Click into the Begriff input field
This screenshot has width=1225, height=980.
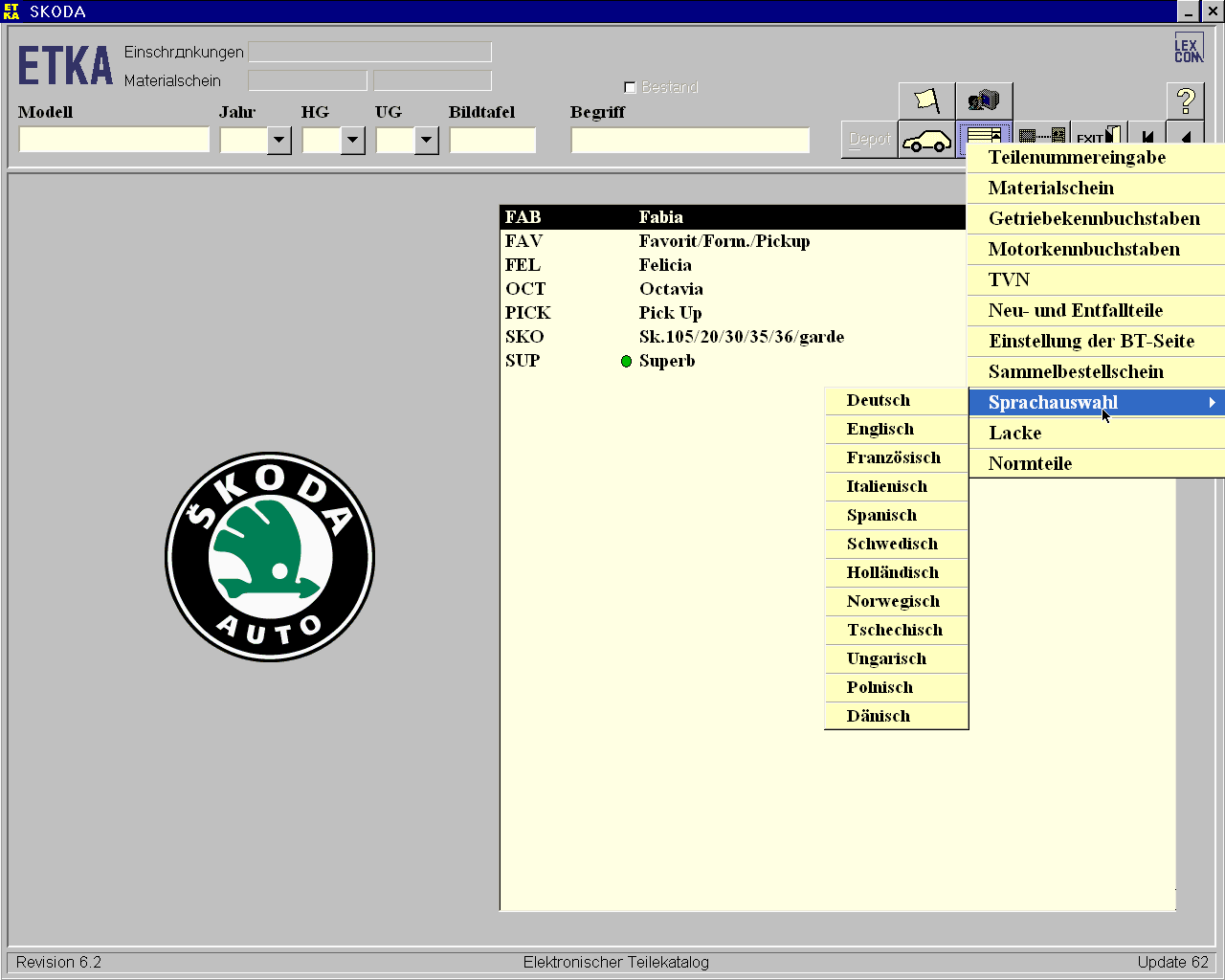[x=690, y=140]
